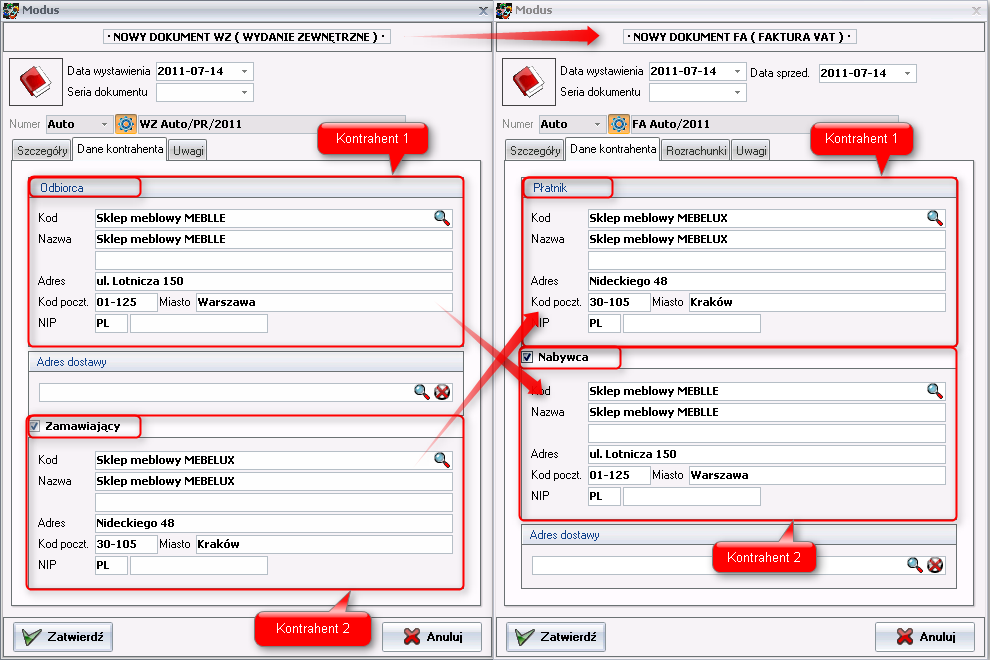The width and height of the screenshot is (990, 660).
Task: Open Uwagi tab in FA window
Action: click(751, 151)
